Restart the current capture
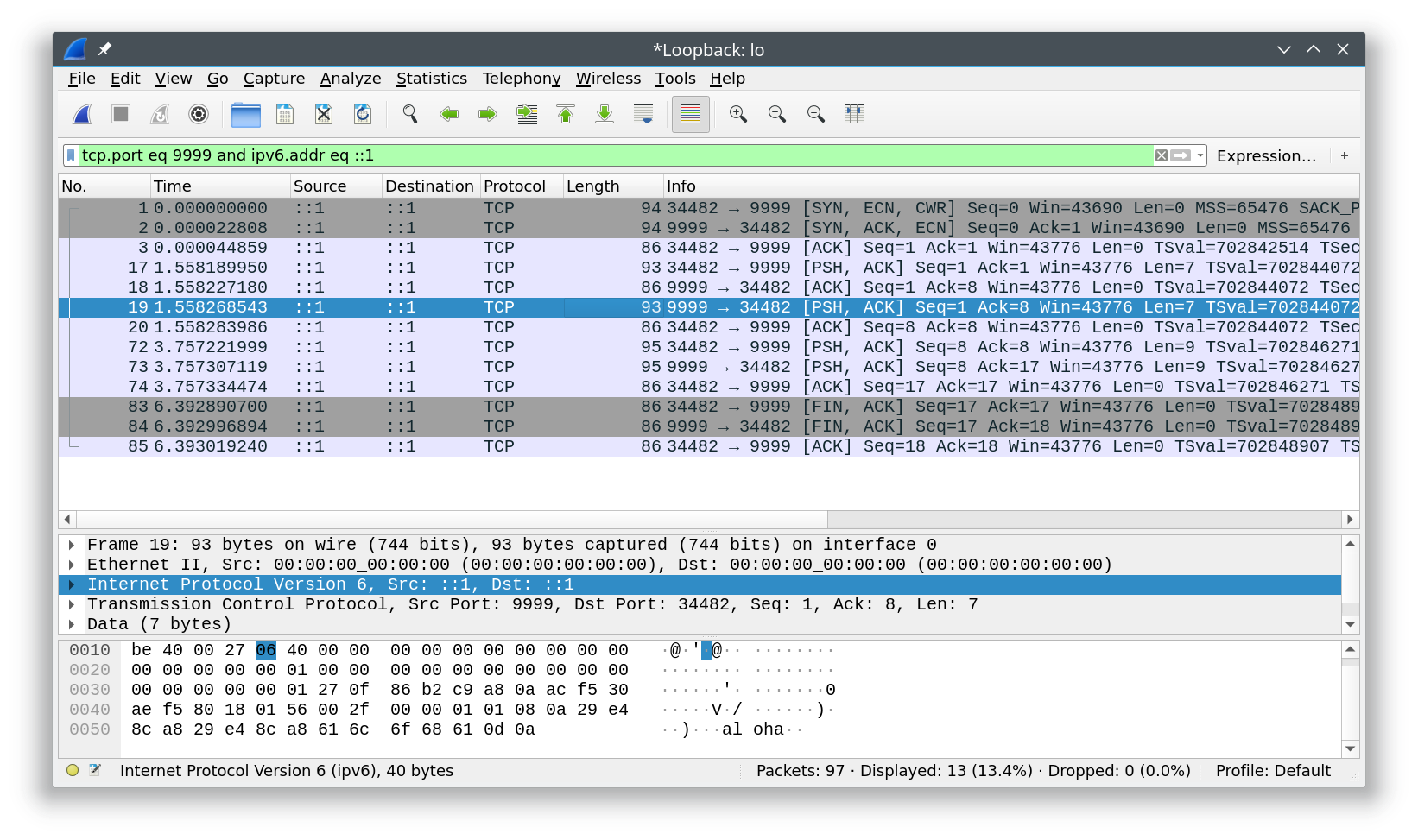 click(160, 114)
